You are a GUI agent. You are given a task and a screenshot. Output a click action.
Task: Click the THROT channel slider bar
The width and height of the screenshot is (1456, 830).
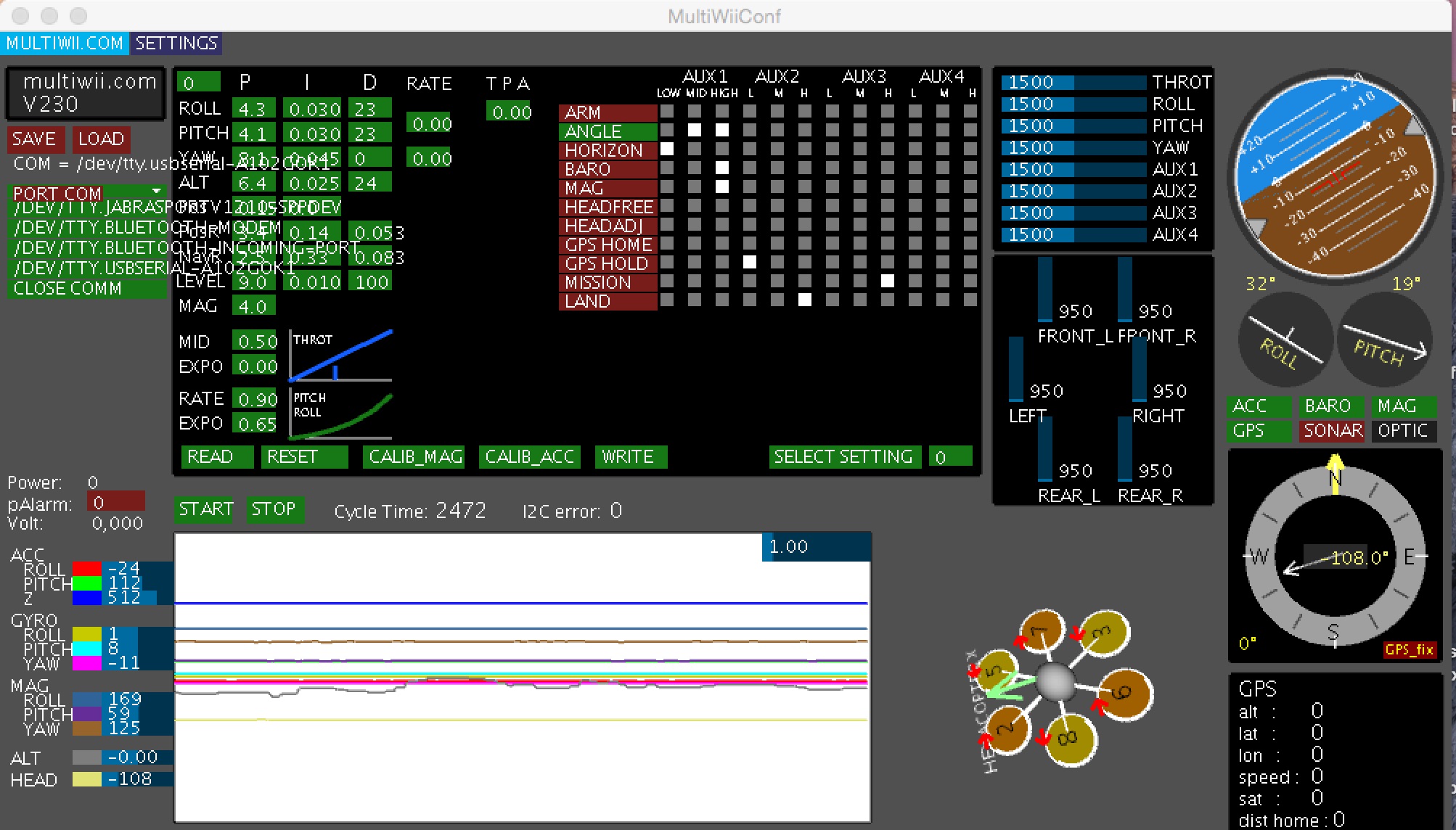(x=1073, y=82)
